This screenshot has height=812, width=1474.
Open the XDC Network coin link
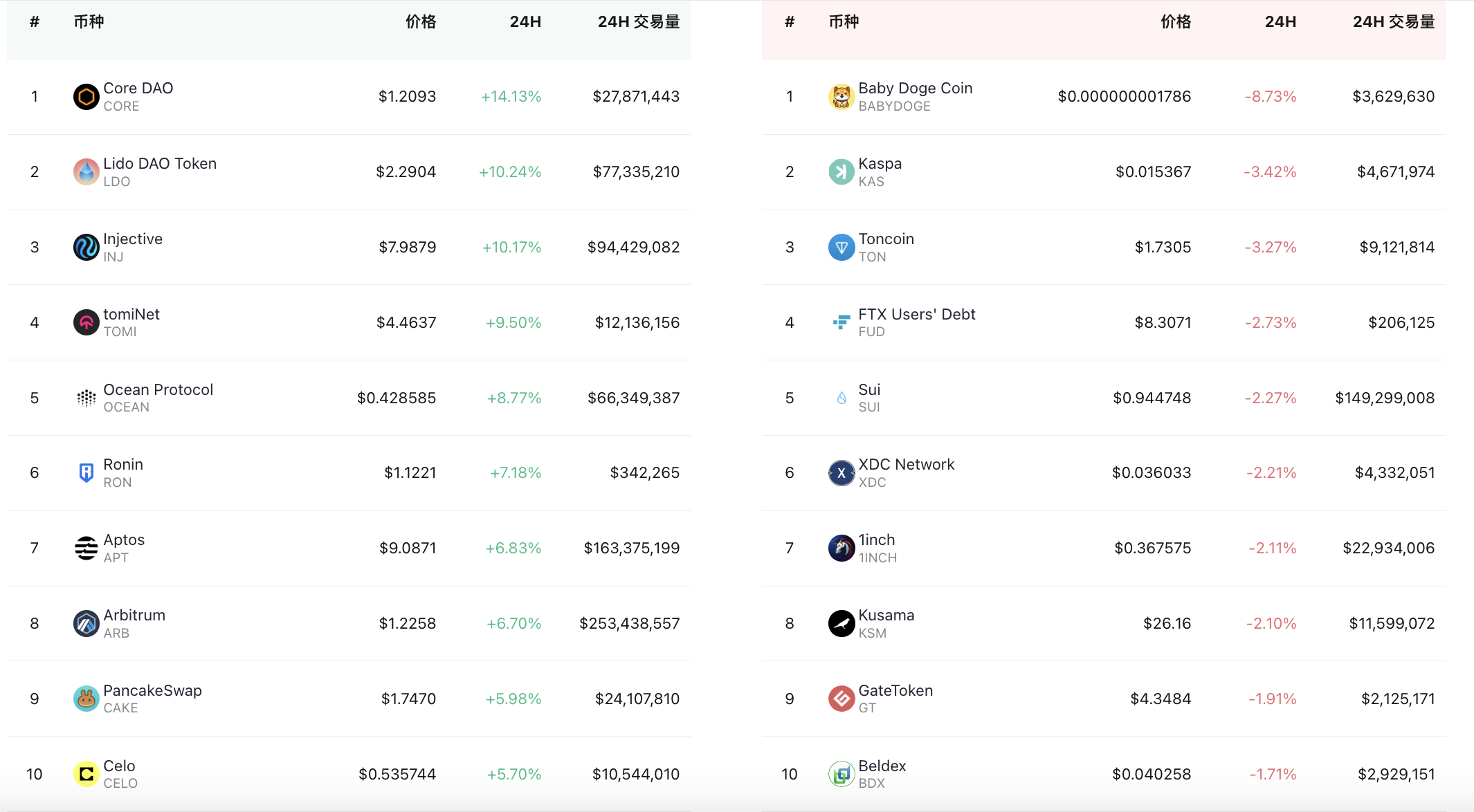[906, 465]
